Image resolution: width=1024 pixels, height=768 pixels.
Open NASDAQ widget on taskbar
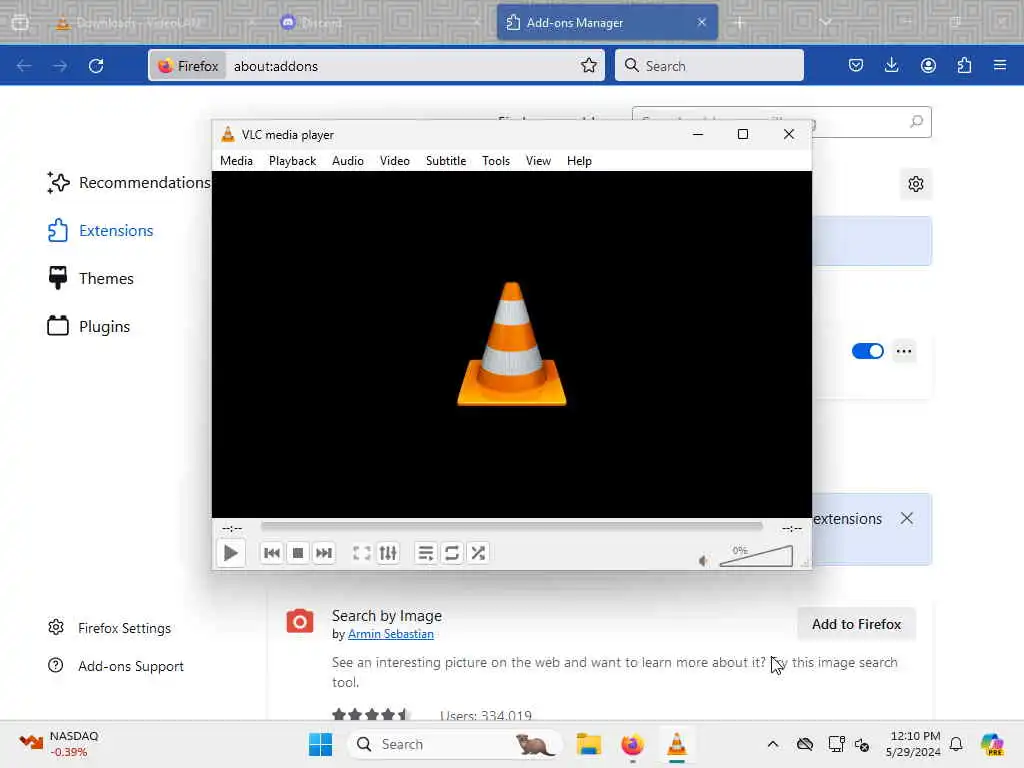[59, 744]
